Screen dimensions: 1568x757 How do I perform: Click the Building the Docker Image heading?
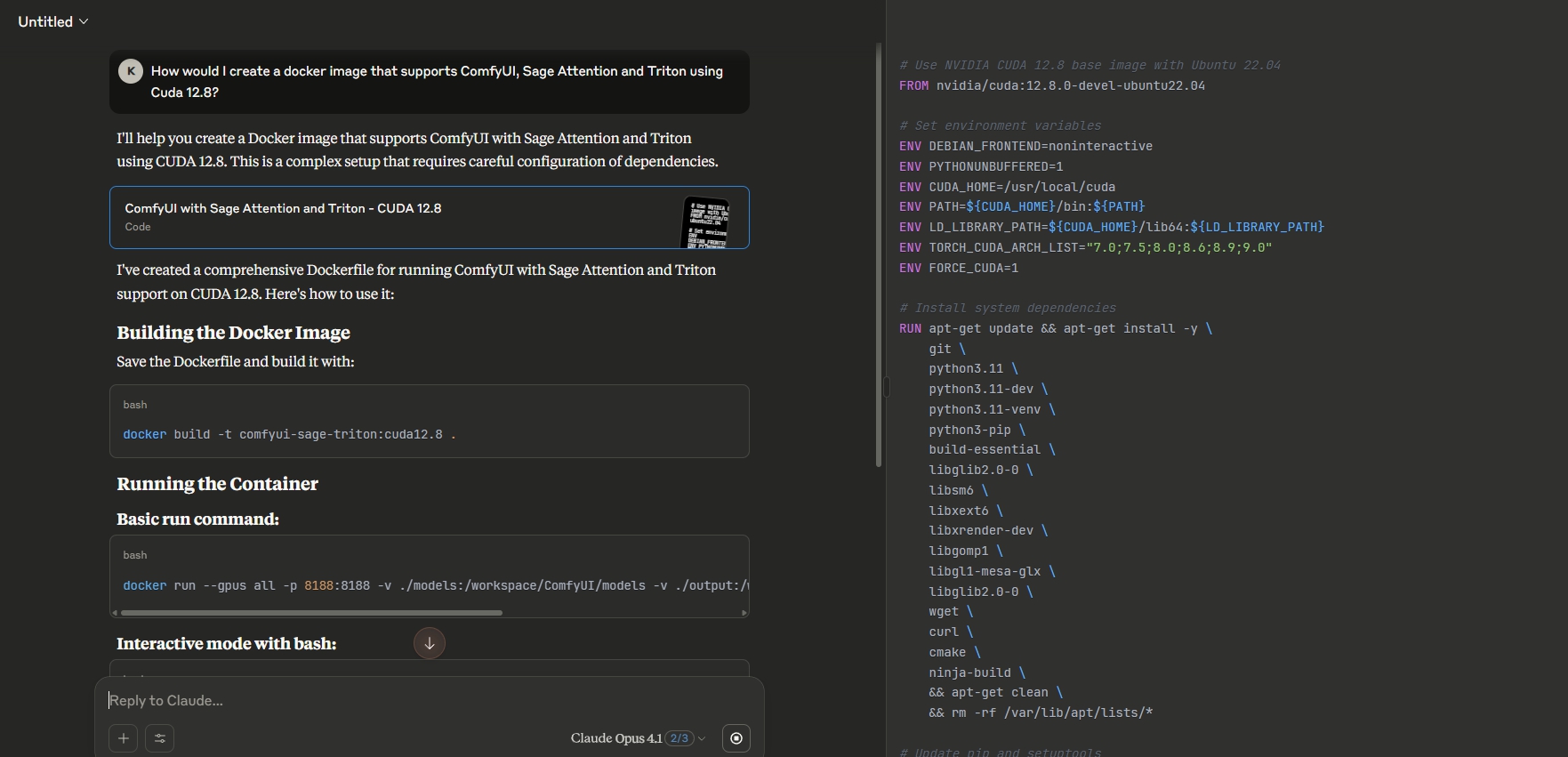coord(233,333)
